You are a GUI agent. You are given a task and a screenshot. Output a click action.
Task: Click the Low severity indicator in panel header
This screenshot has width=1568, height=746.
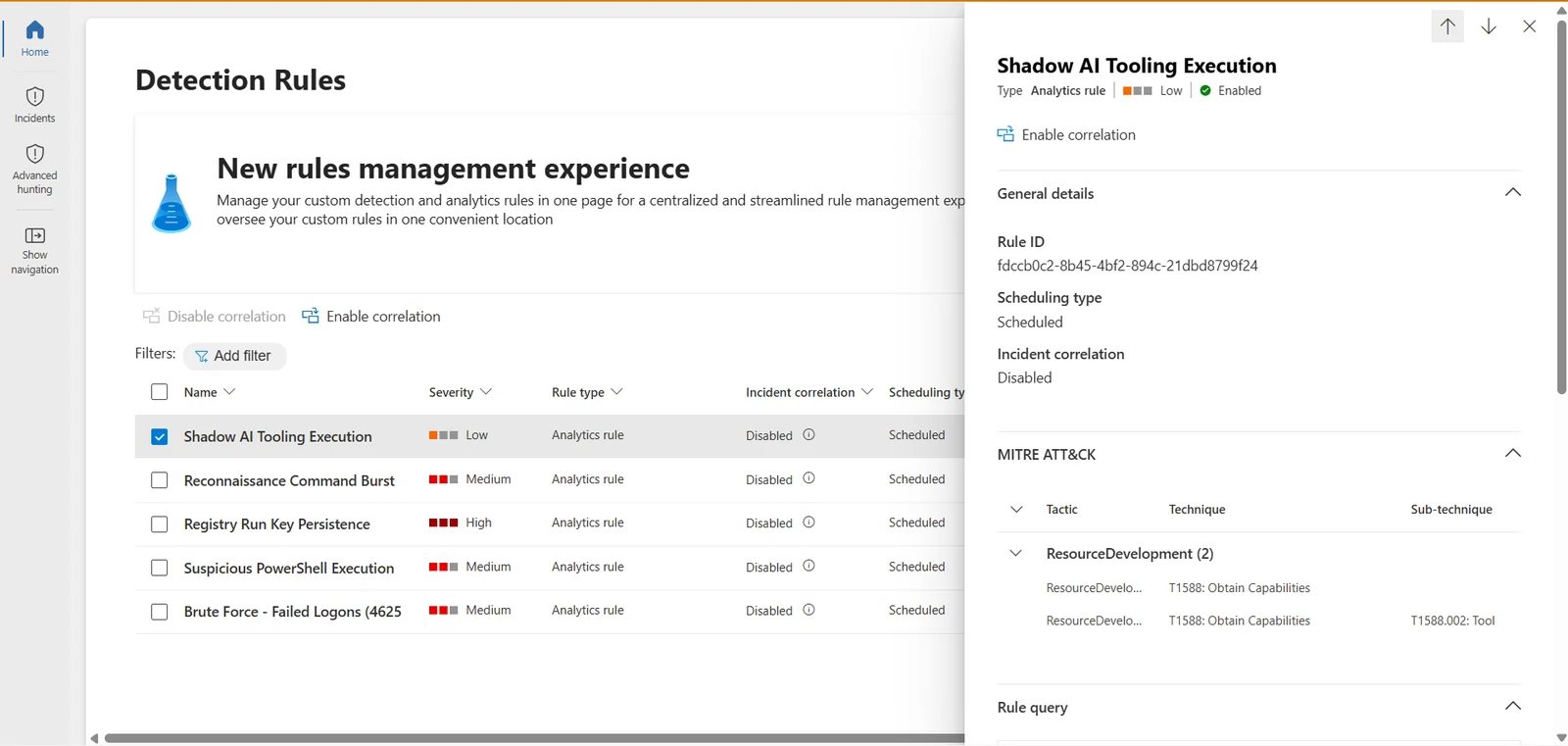tap(1152, 90)
